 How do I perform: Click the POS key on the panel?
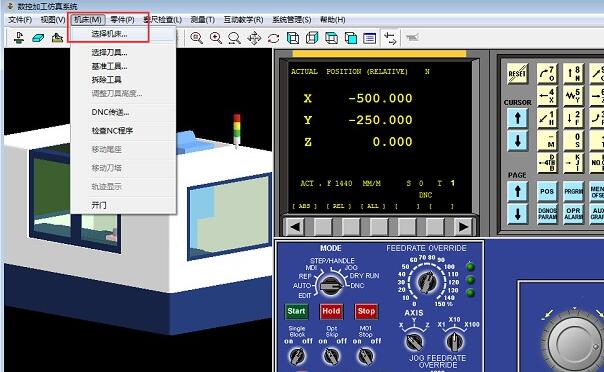547,191
